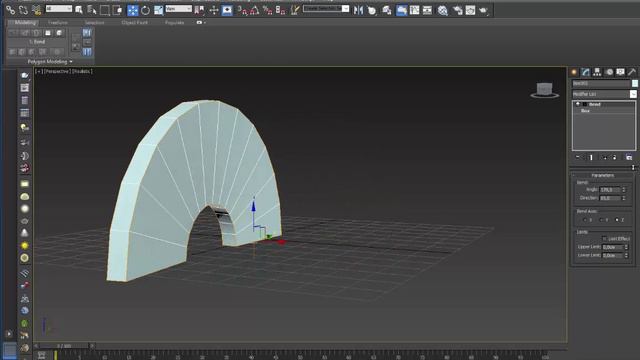Screen dimensions: 640x360
Task: Switch to the Populate ribbon tab
Action: click(x=174, y=23)
